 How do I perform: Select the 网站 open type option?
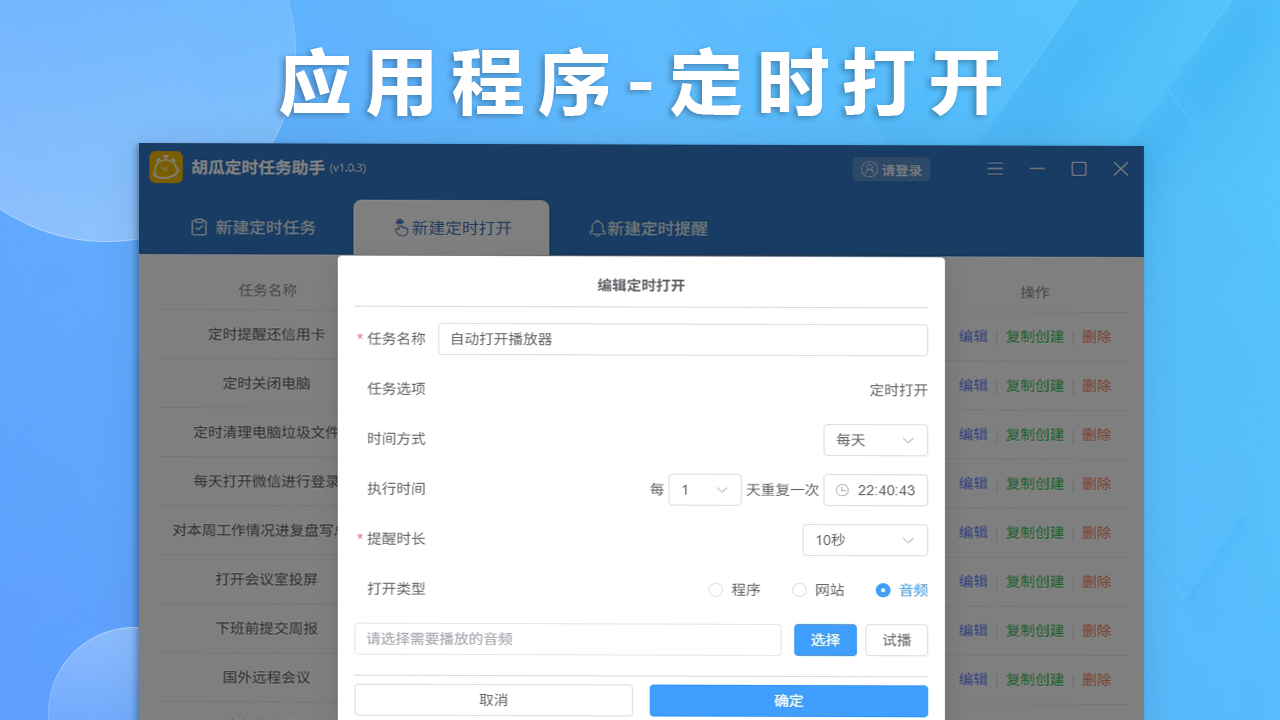pyautogui.click(x=800, y=590)
